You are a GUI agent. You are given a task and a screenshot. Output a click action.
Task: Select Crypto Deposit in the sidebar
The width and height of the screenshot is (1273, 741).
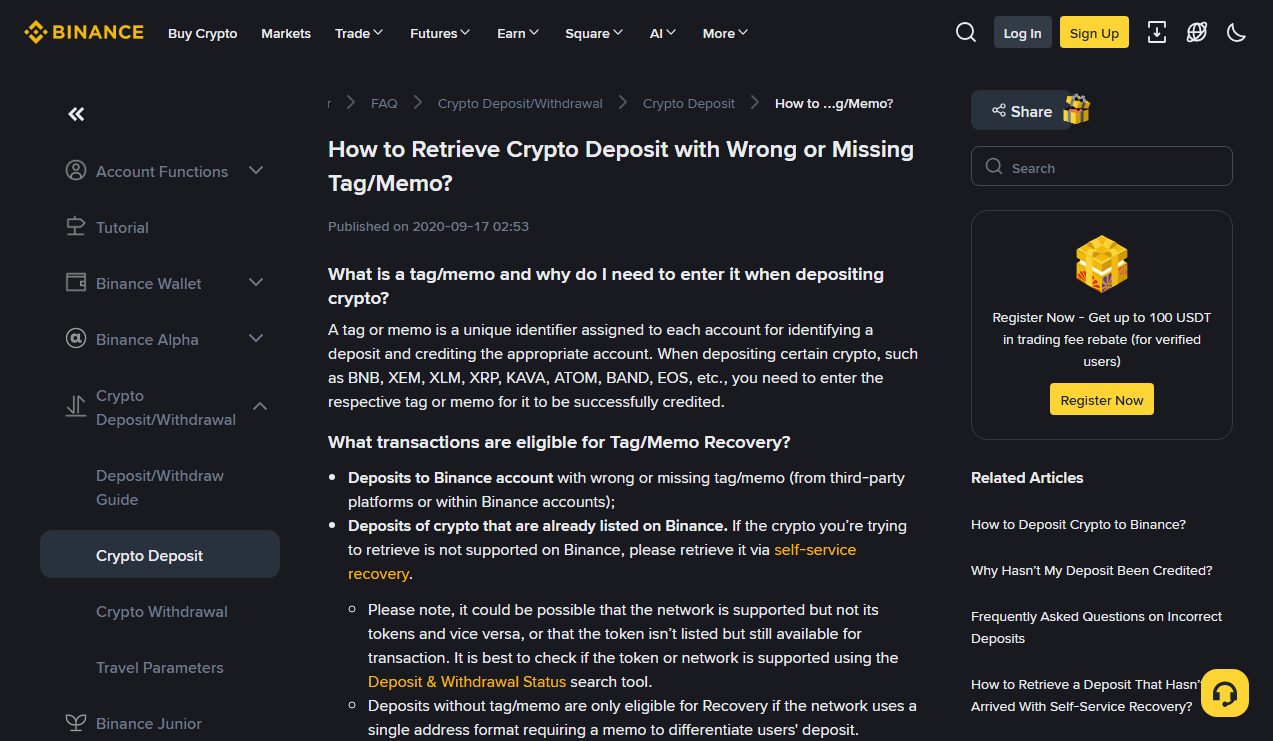160,555
